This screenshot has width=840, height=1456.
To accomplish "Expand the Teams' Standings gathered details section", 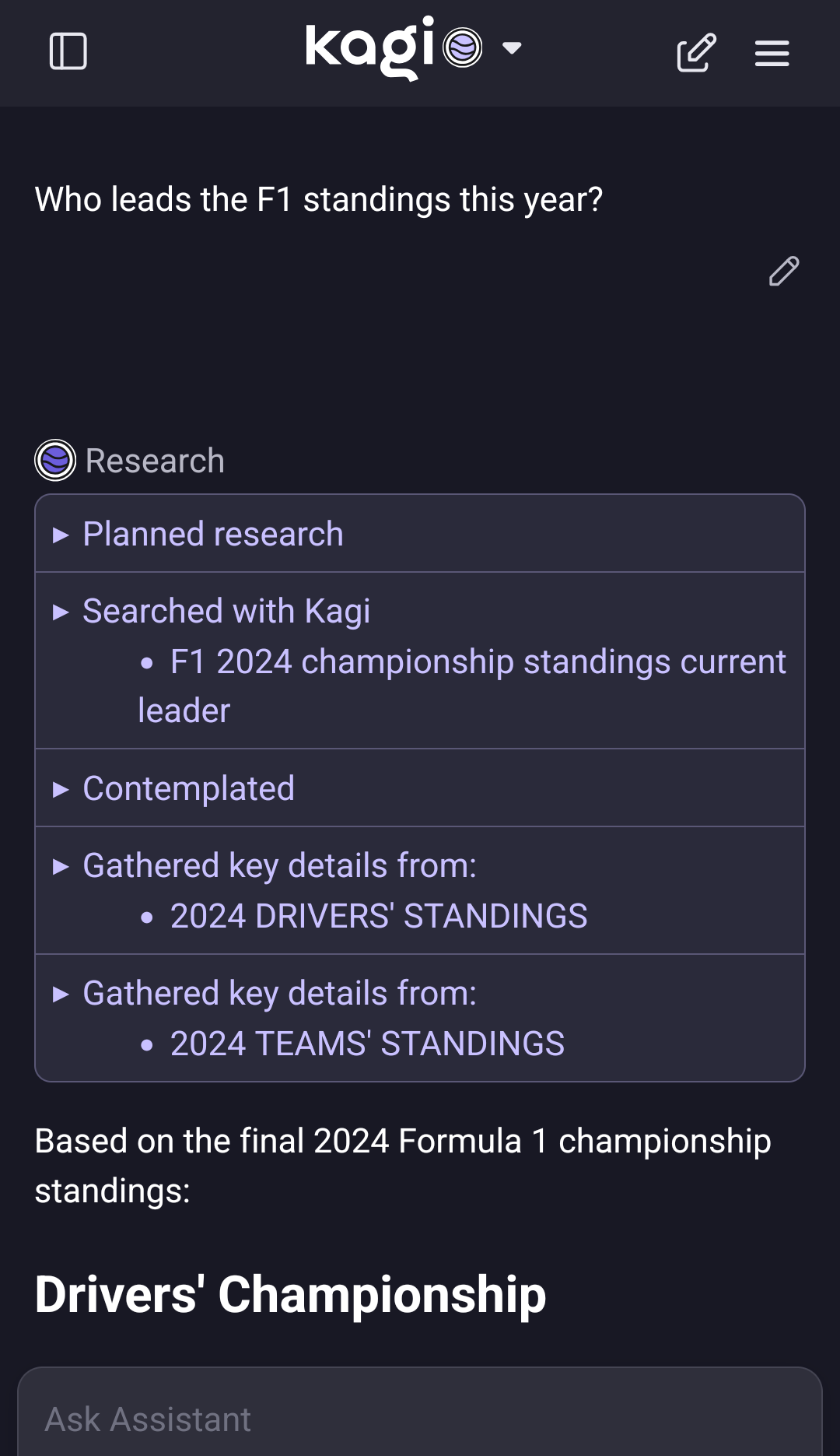I will point(279,993).
